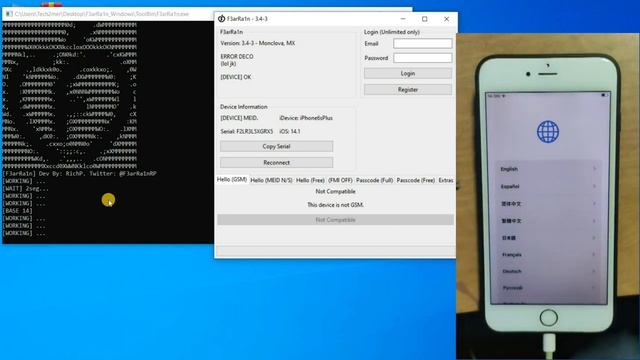Click the Reconnect button
The image size is (640, 360).
276,162
